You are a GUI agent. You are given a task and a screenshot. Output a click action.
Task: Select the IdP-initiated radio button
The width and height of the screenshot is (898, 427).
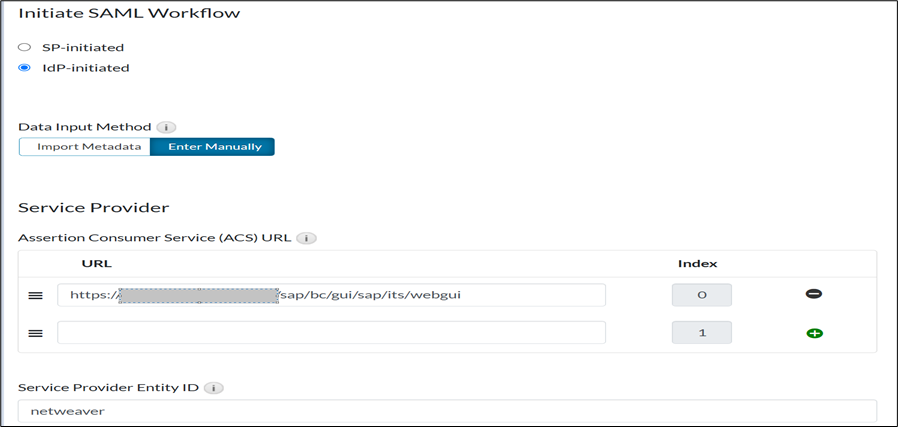tap(25, 68)
